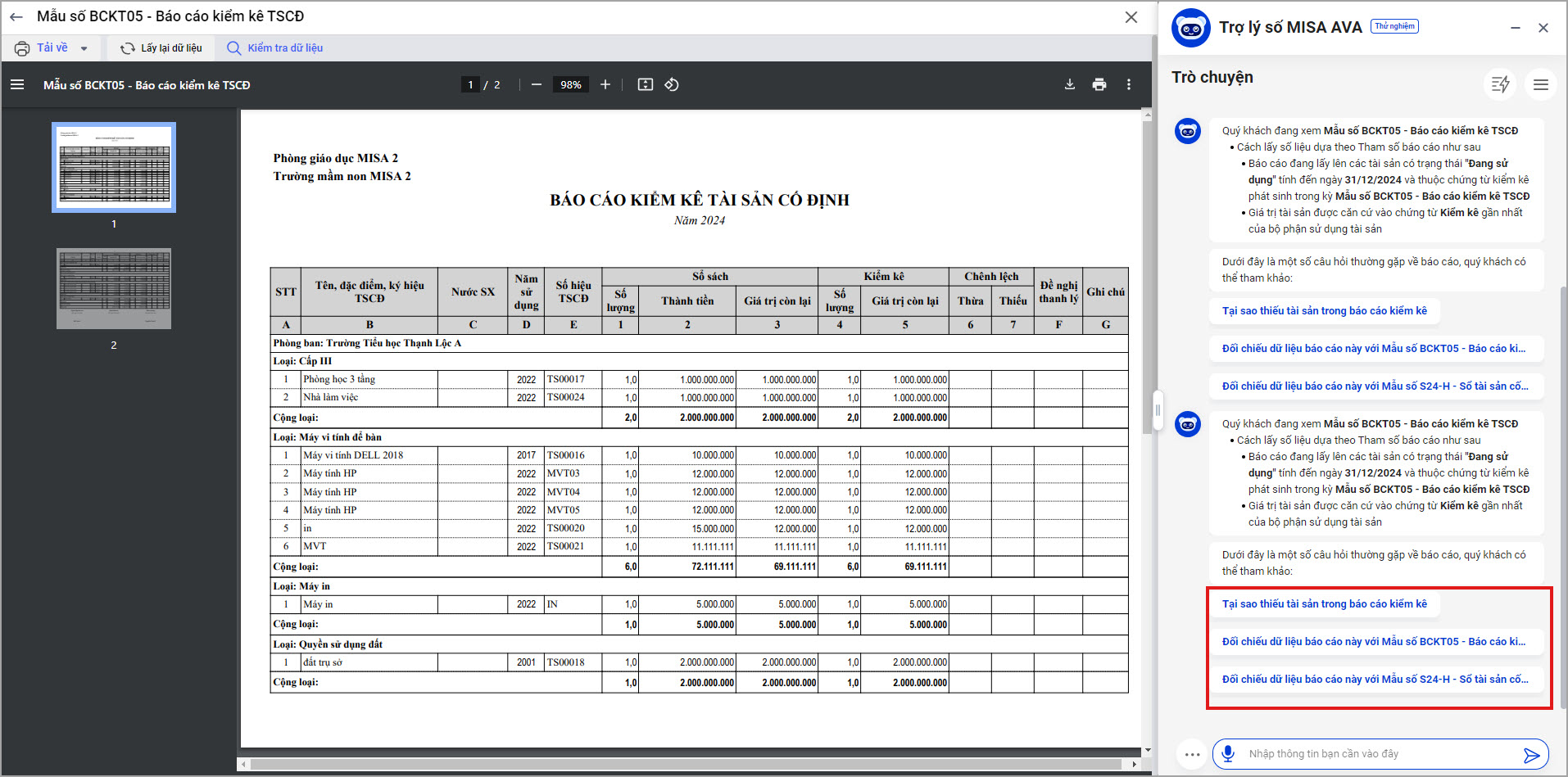The height and width of the screenshot is (777, 1568).
Task: Open first reply's 'Tại sao thiếu tài sản' suggestion
Action: click(1325, 311)
